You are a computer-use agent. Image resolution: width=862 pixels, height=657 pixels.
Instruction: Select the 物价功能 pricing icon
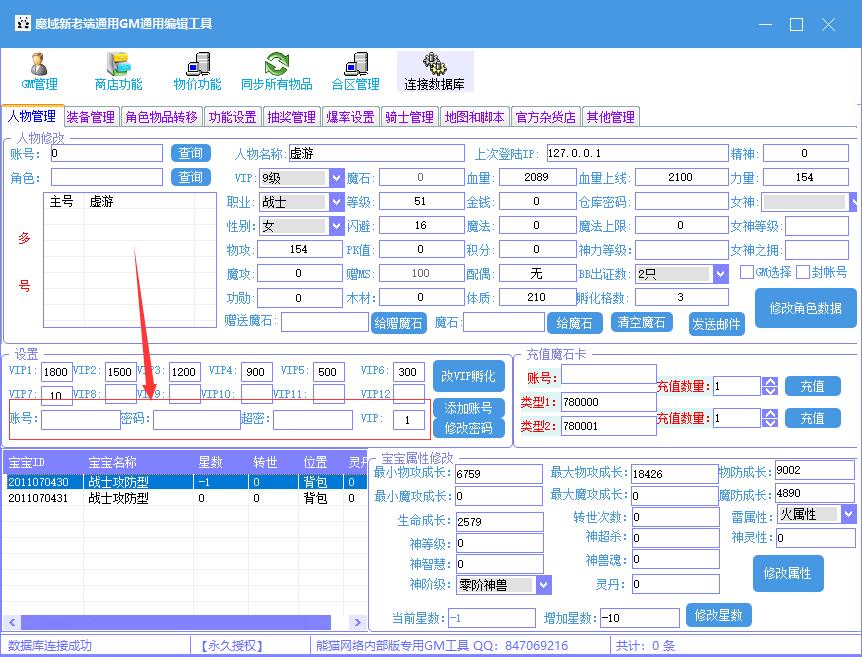click(196, 72)
